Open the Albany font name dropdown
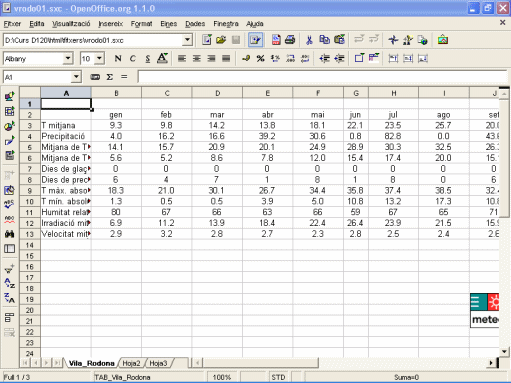511x383 pixels. coord(68,59)
